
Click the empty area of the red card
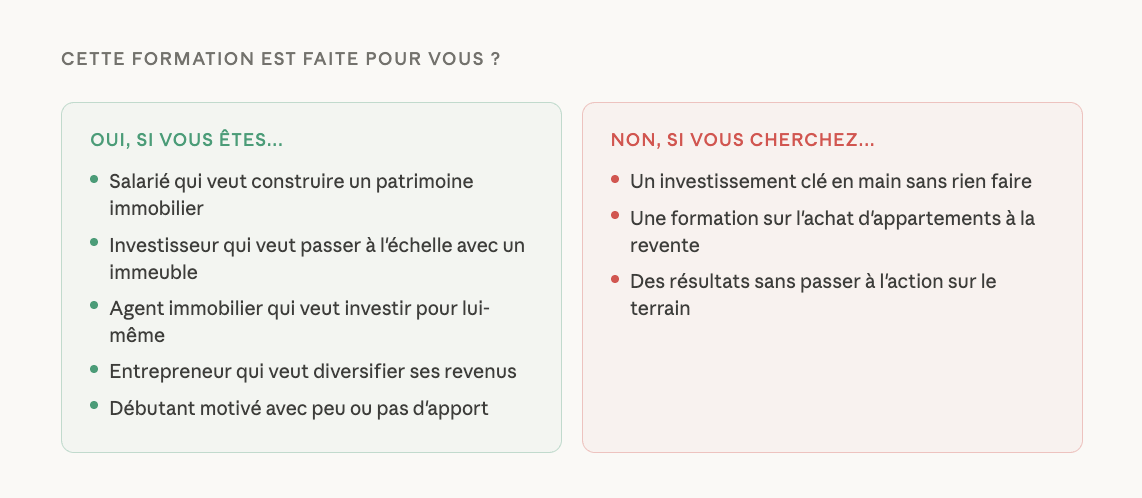[x=832, y=390]
